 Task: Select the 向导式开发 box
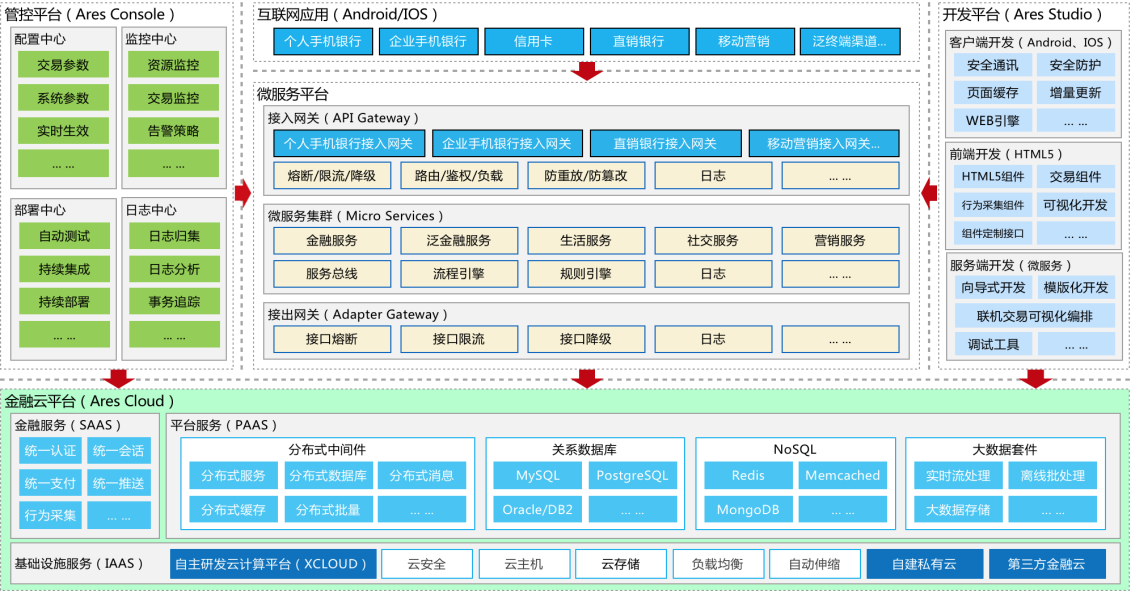point(993,287)
